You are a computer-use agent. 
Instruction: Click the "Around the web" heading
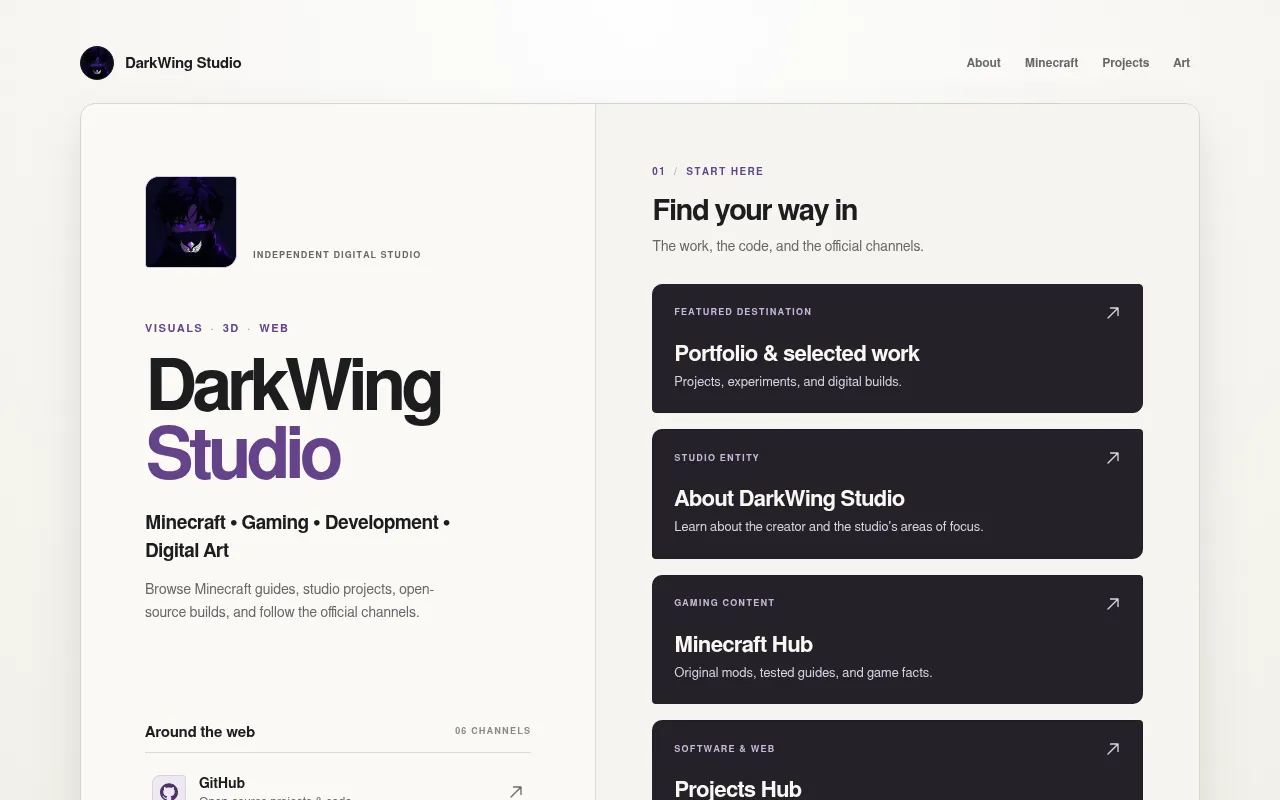(200, 732)
